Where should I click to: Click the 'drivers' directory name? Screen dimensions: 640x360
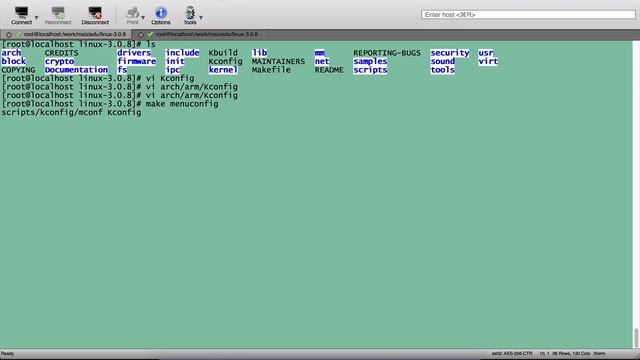(x=134, y=53)
